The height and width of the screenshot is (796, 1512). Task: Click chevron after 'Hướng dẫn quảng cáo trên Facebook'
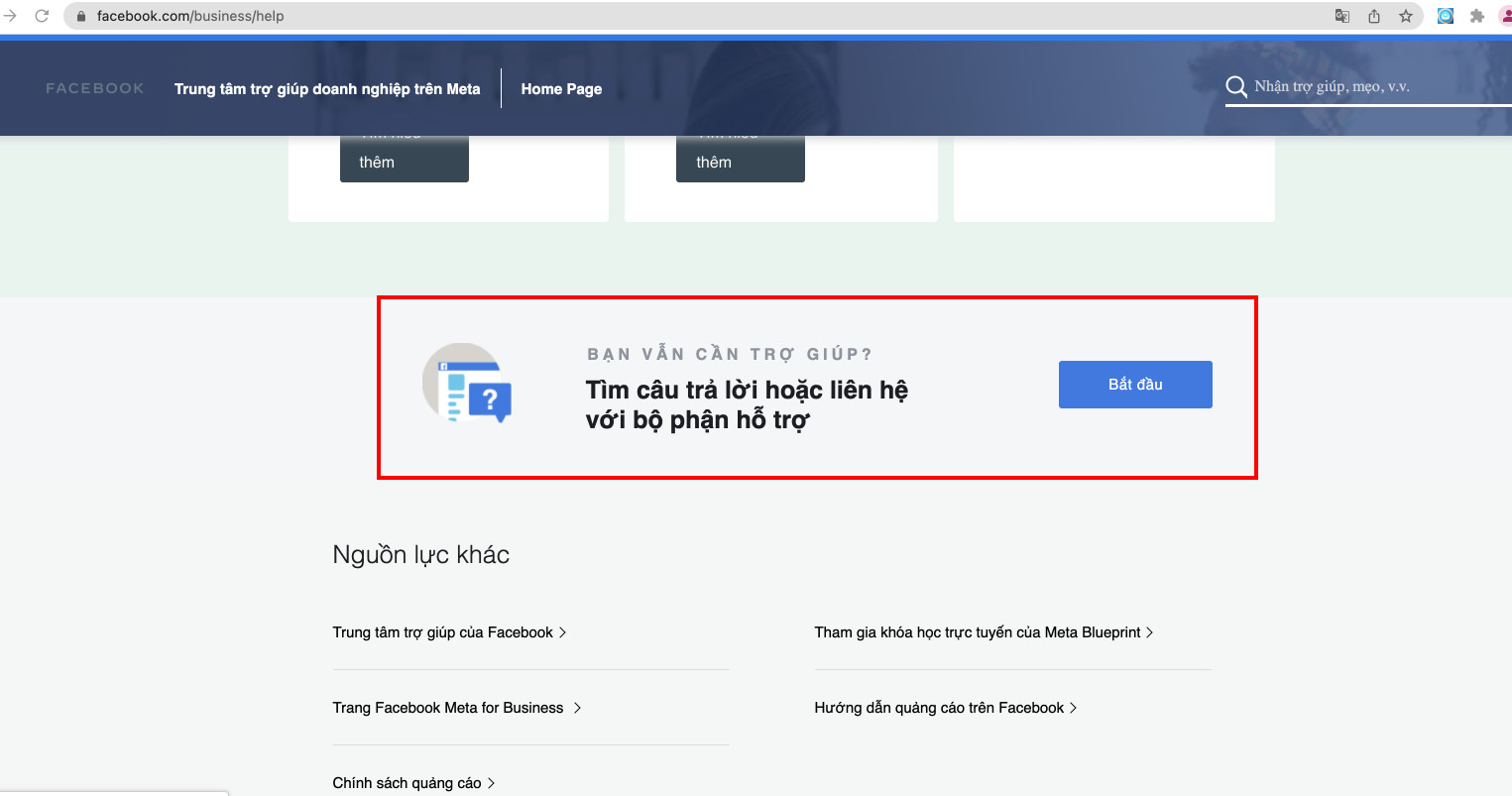(1073, 708)
